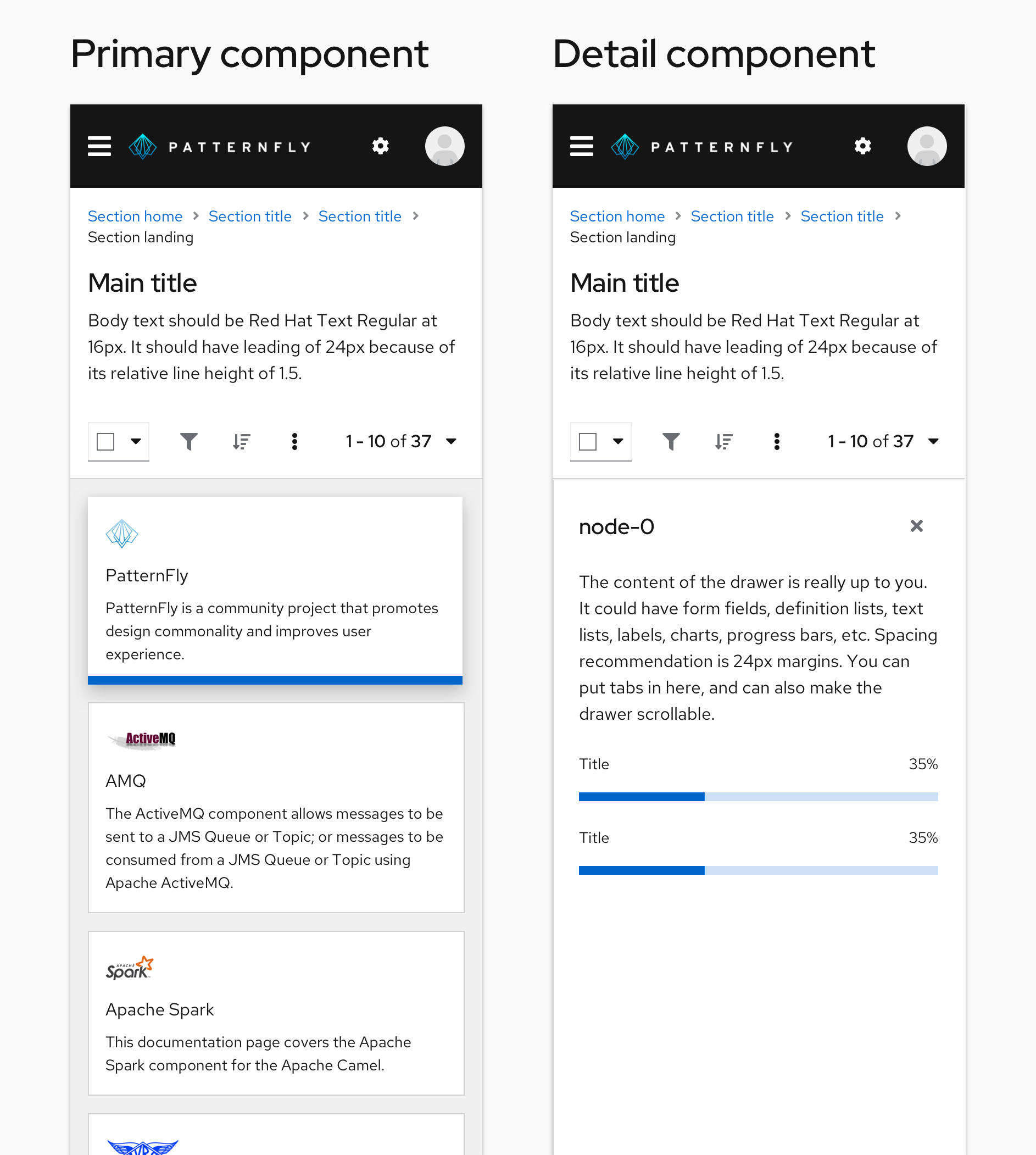The width and height of the screenshot is (1036, 1155).
Task: Click ActiveMQ logo on AMQ card
Action: point(142,740)
